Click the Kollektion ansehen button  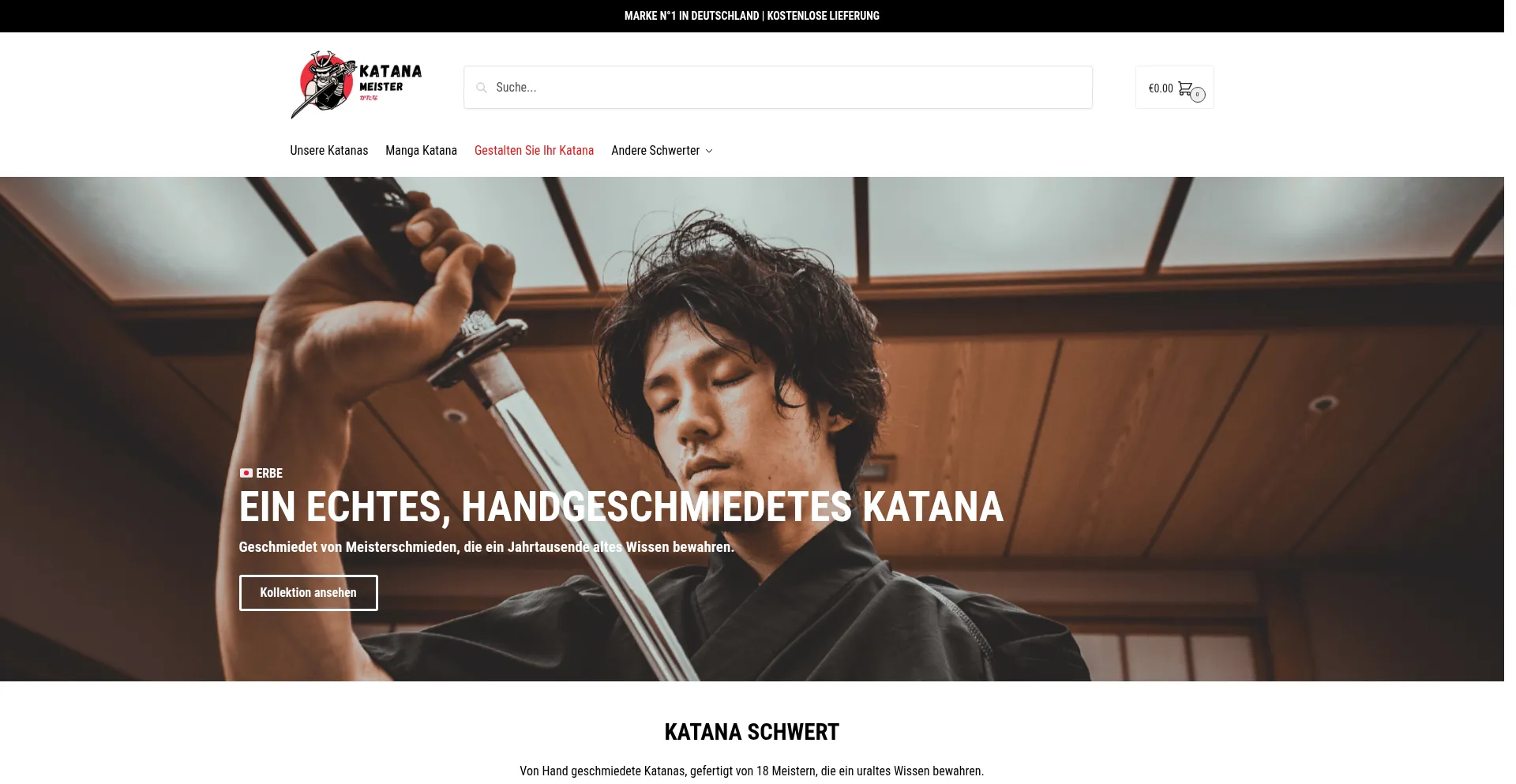(x=309, y=593)
